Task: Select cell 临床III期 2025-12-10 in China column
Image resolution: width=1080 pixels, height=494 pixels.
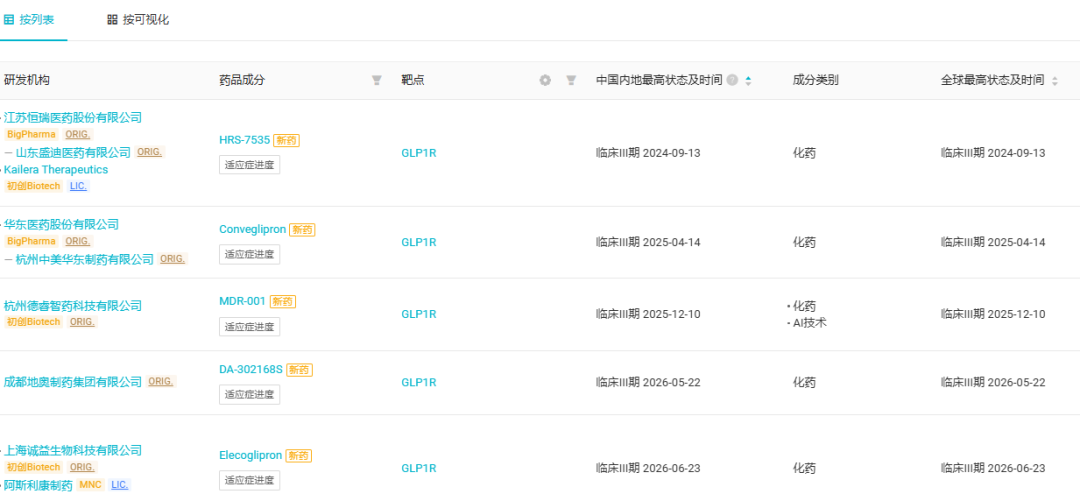Action: (648, 314)
